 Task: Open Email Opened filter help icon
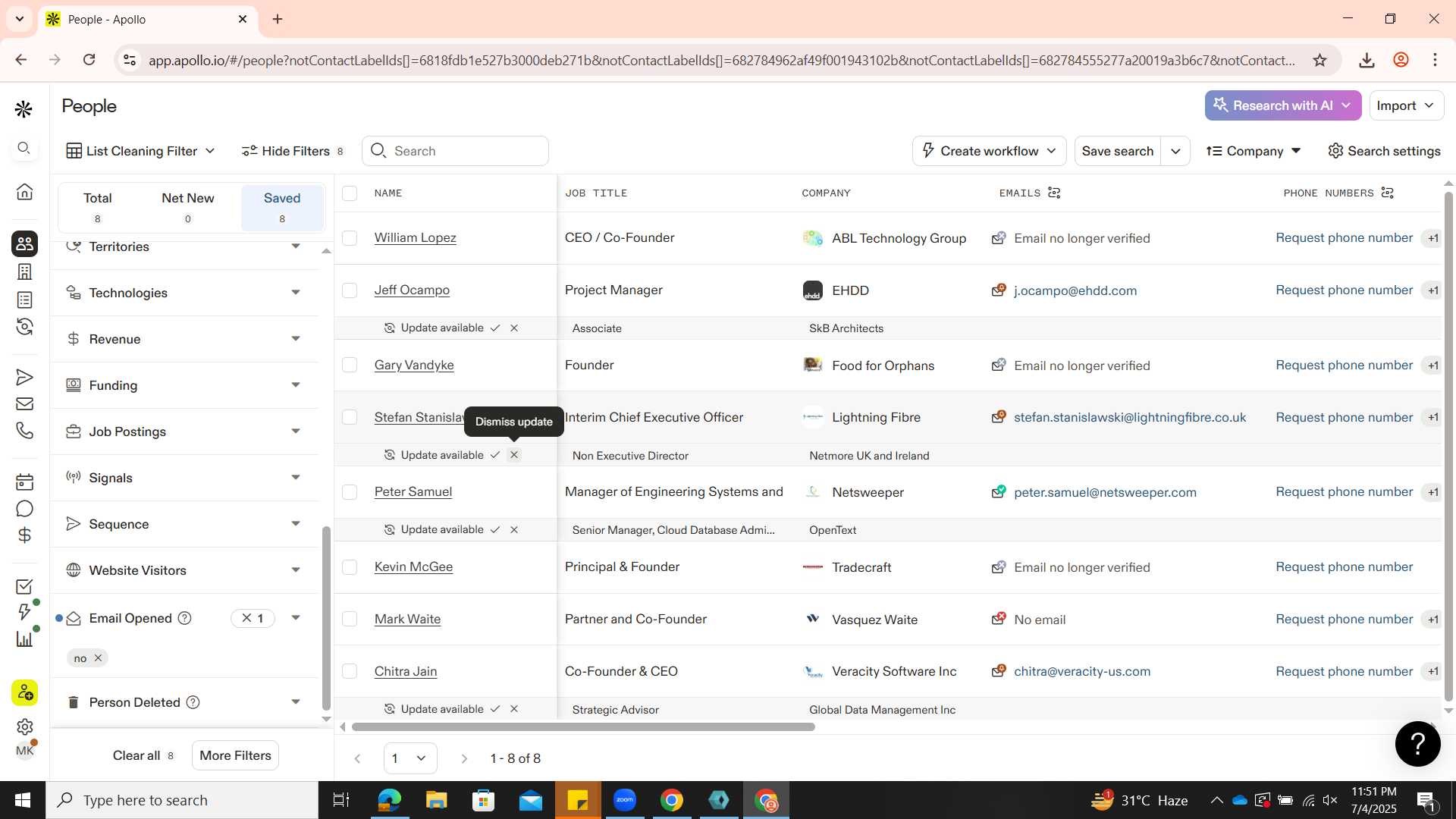[184, 618]
